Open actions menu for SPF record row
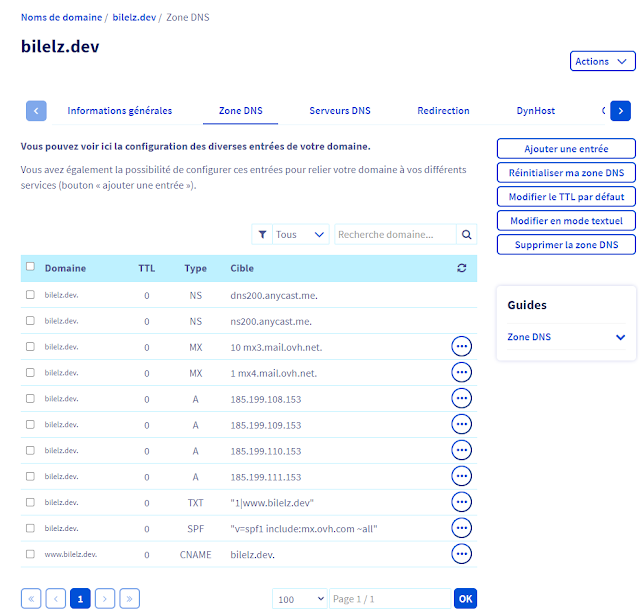This screenshot has height=614, width=640. tap(461, 528)
